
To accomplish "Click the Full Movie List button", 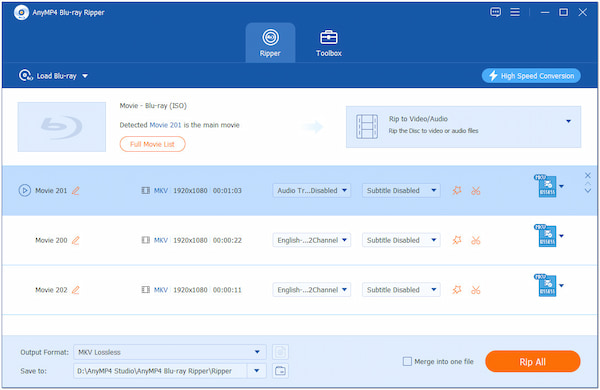I will point(153,144).
